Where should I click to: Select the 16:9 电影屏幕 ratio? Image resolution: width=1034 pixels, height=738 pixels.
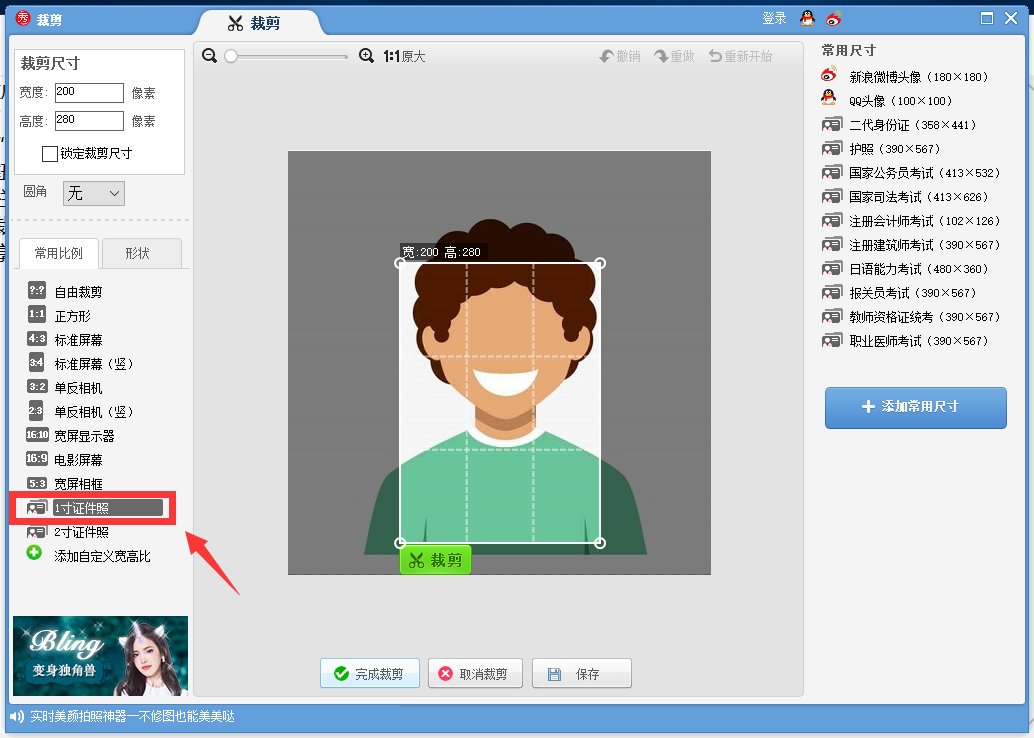pyautogui.click(x=64, y=459)
